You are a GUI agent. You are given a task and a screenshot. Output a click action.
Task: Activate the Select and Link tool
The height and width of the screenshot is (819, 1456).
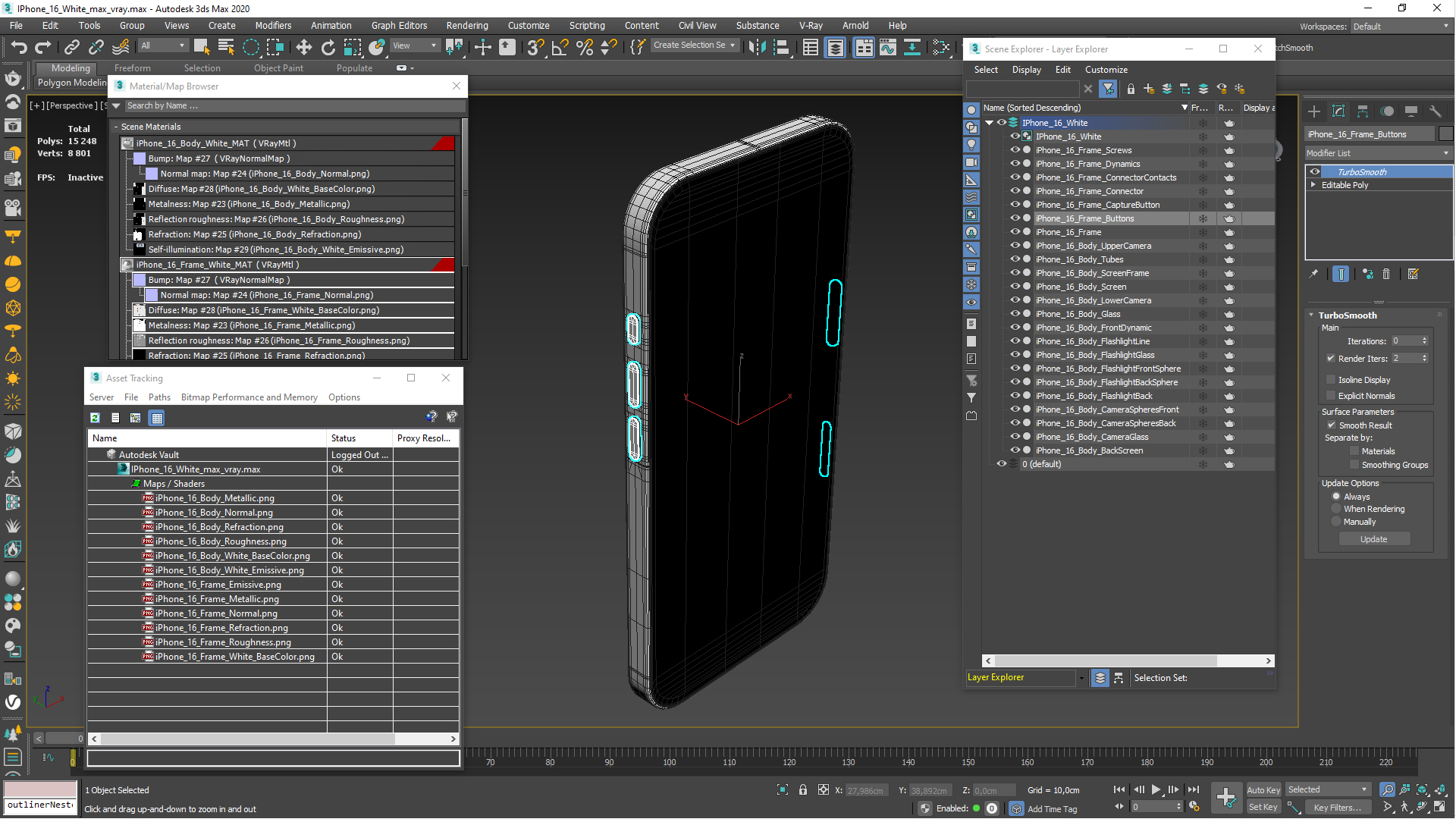click(71, 47)
